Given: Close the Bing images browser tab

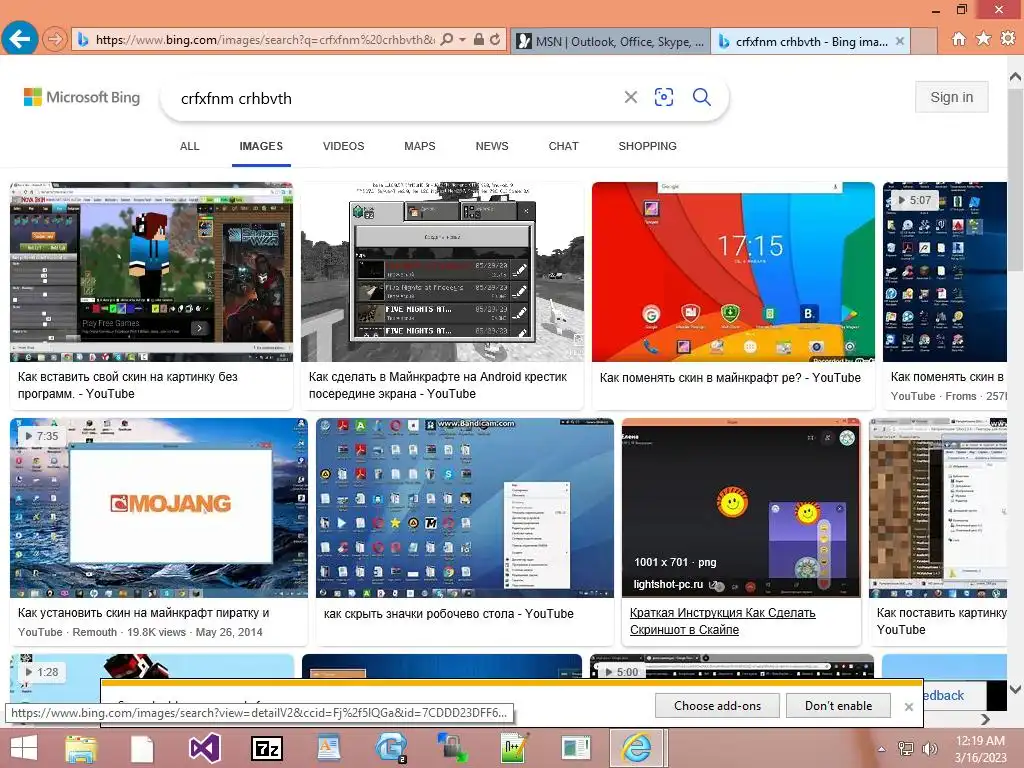Looking at the screenshot, I should 900,41.
